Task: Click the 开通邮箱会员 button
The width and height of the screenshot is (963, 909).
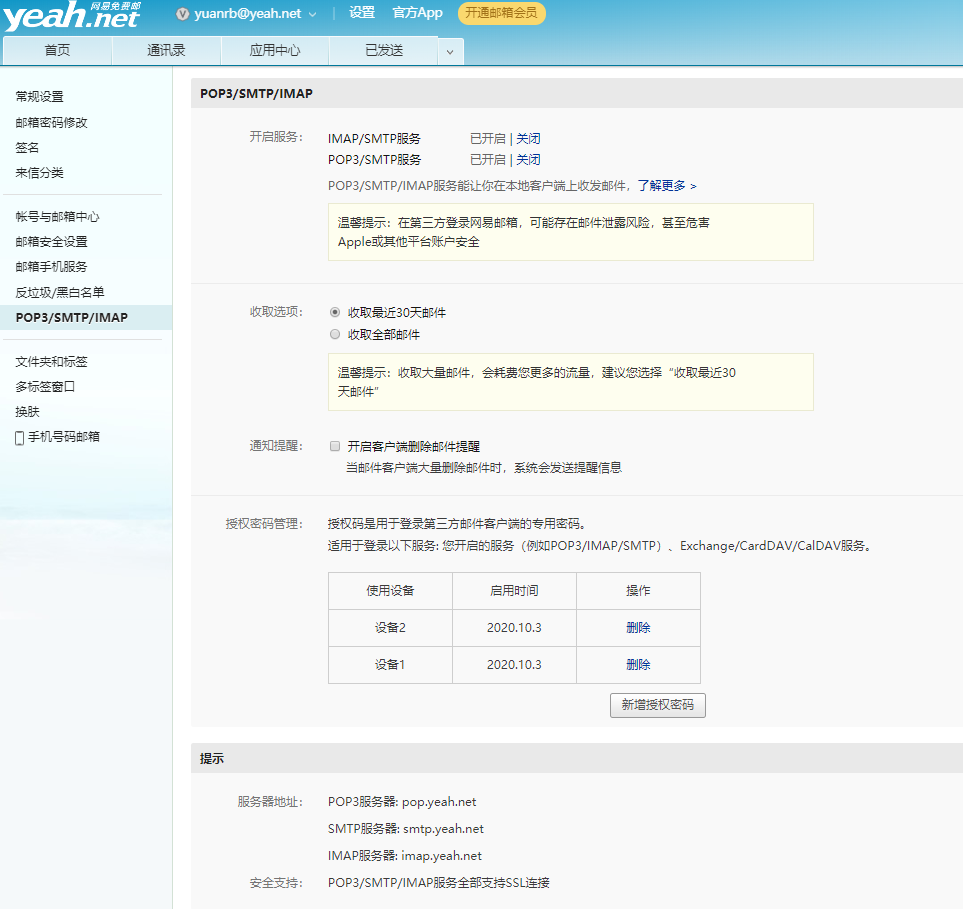Action: point(501,14)
